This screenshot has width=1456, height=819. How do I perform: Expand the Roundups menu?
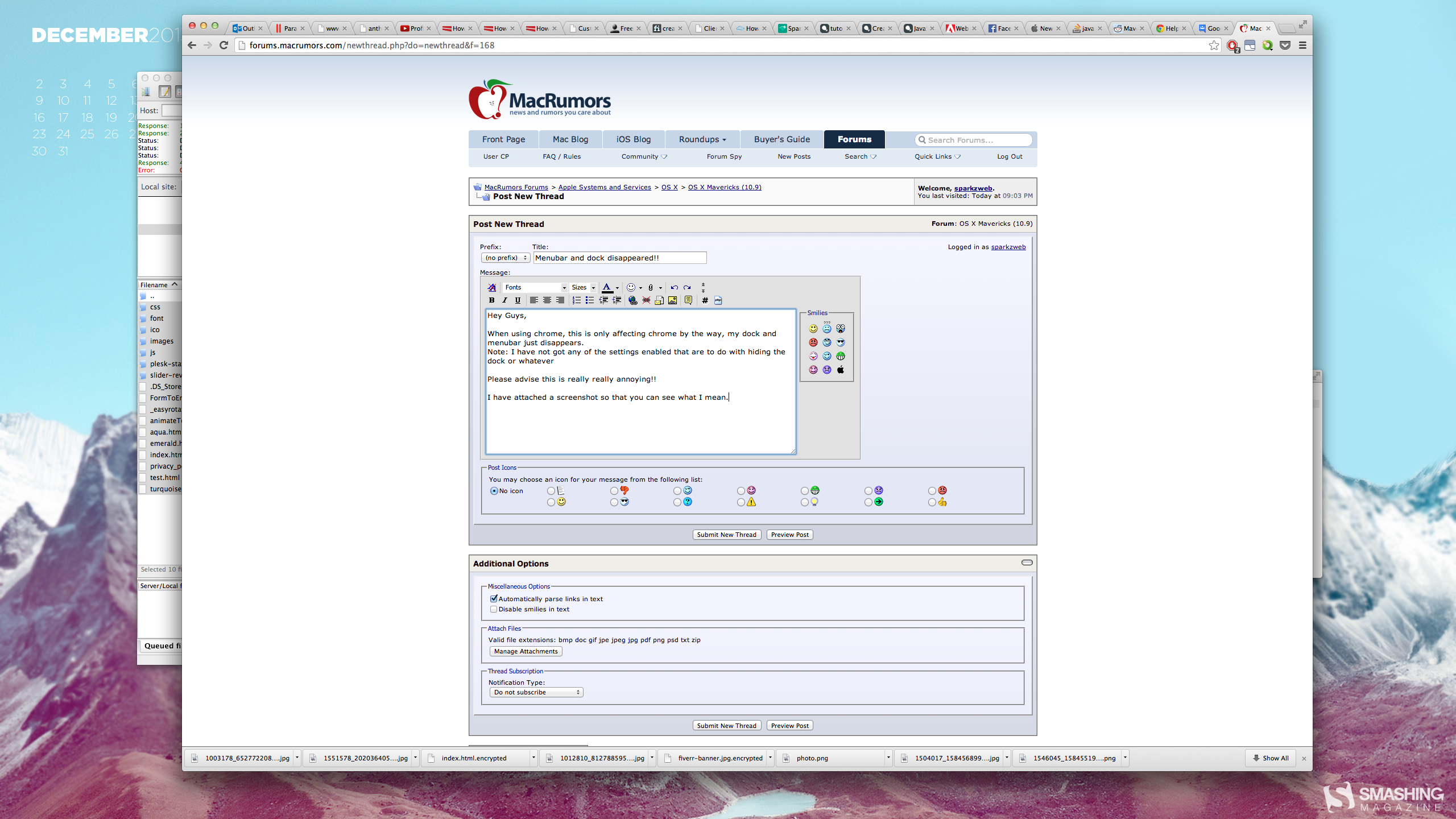[x=702, y=139]
